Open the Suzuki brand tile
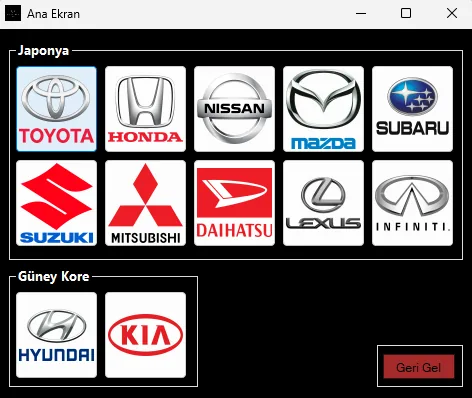This screenshot has width=472, height=398. click(x=57, y=203)
